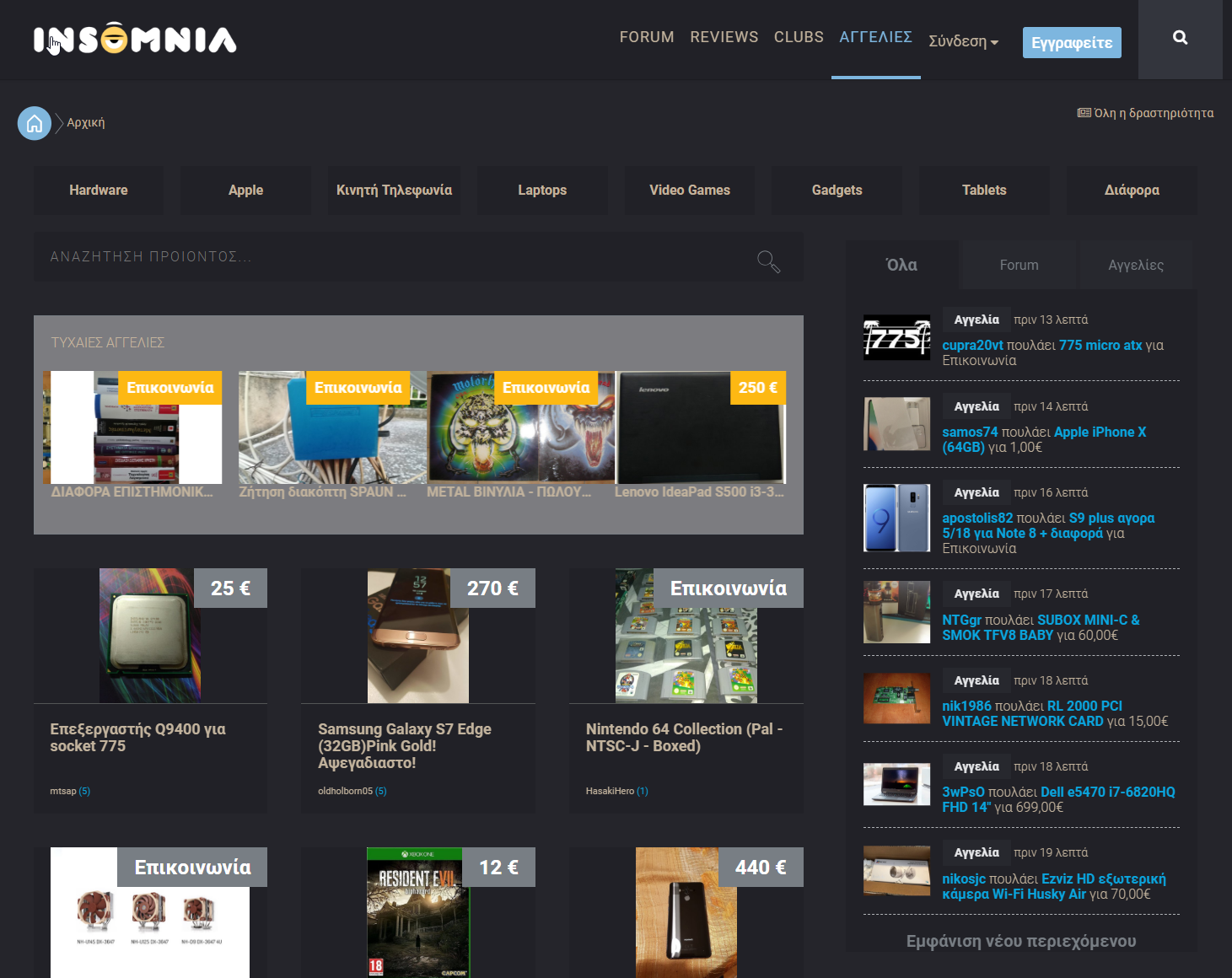Click the Επεξεργαστής Q9400 για socket 775 title
This screenshot has height=978, width=1232.
click(x=137, y=737)
